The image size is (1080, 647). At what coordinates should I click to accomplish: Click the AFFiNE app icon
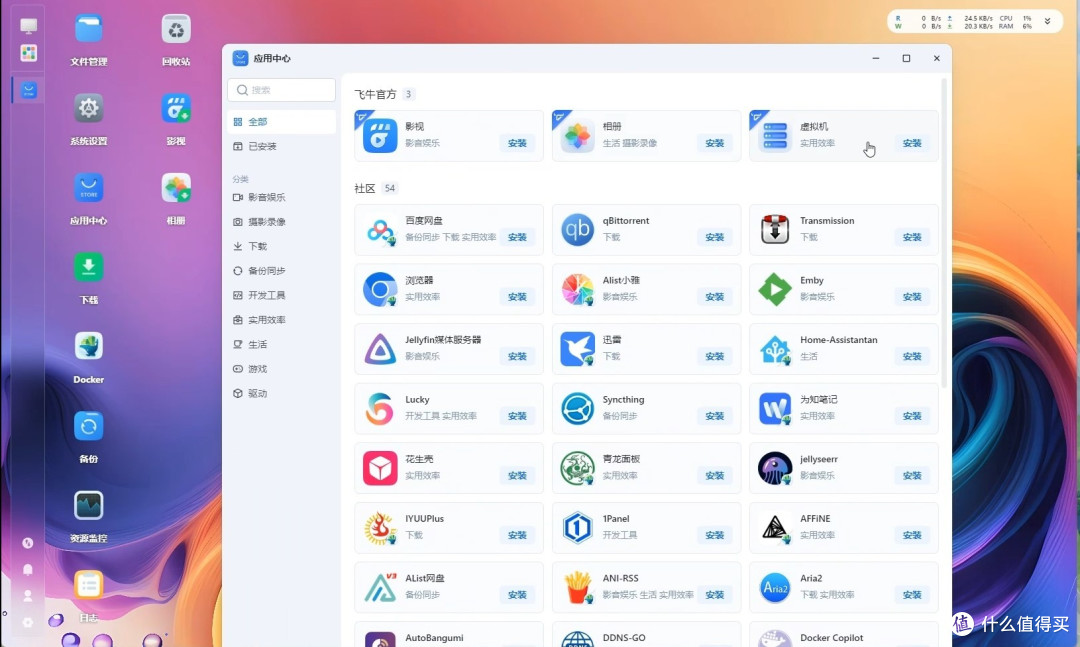point(775,528)
